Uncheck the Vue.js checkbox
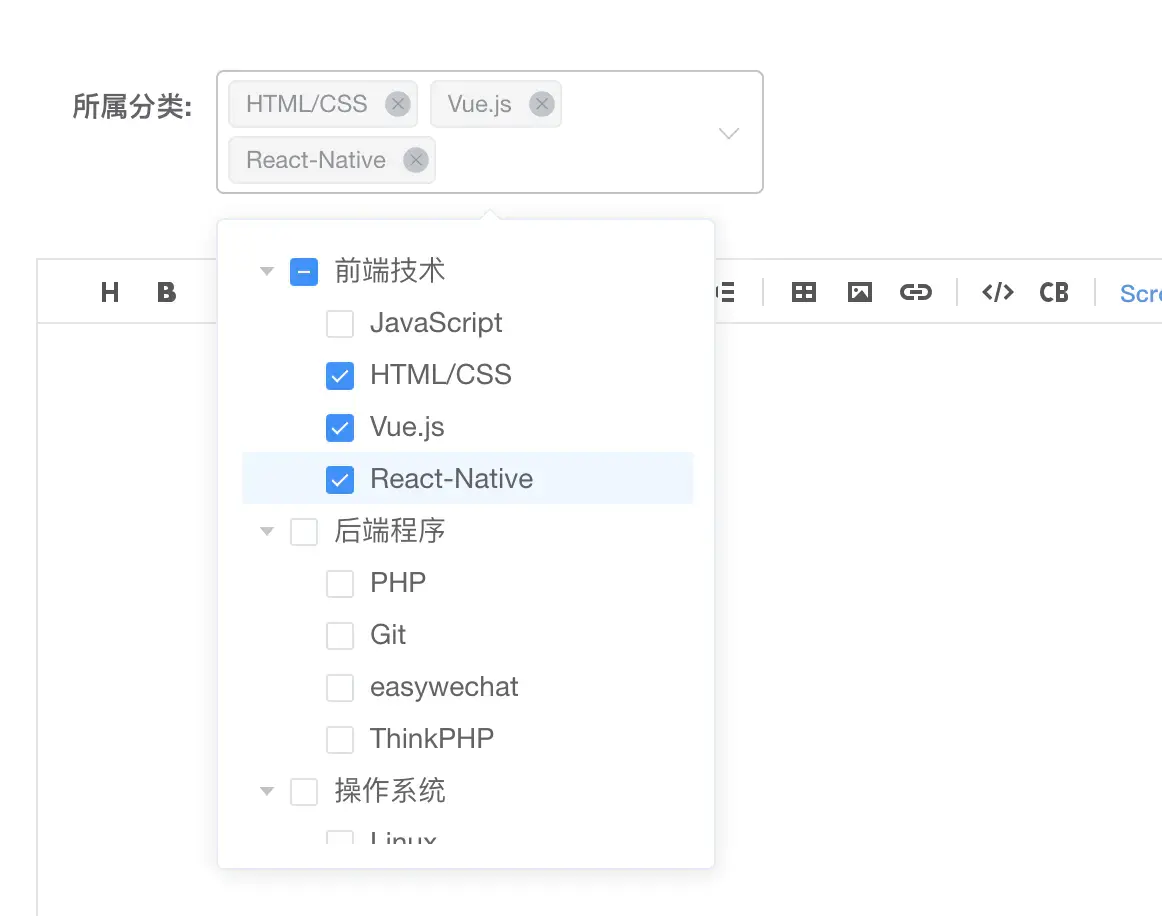Screen dimensions: 1162x916 point(340,428)
